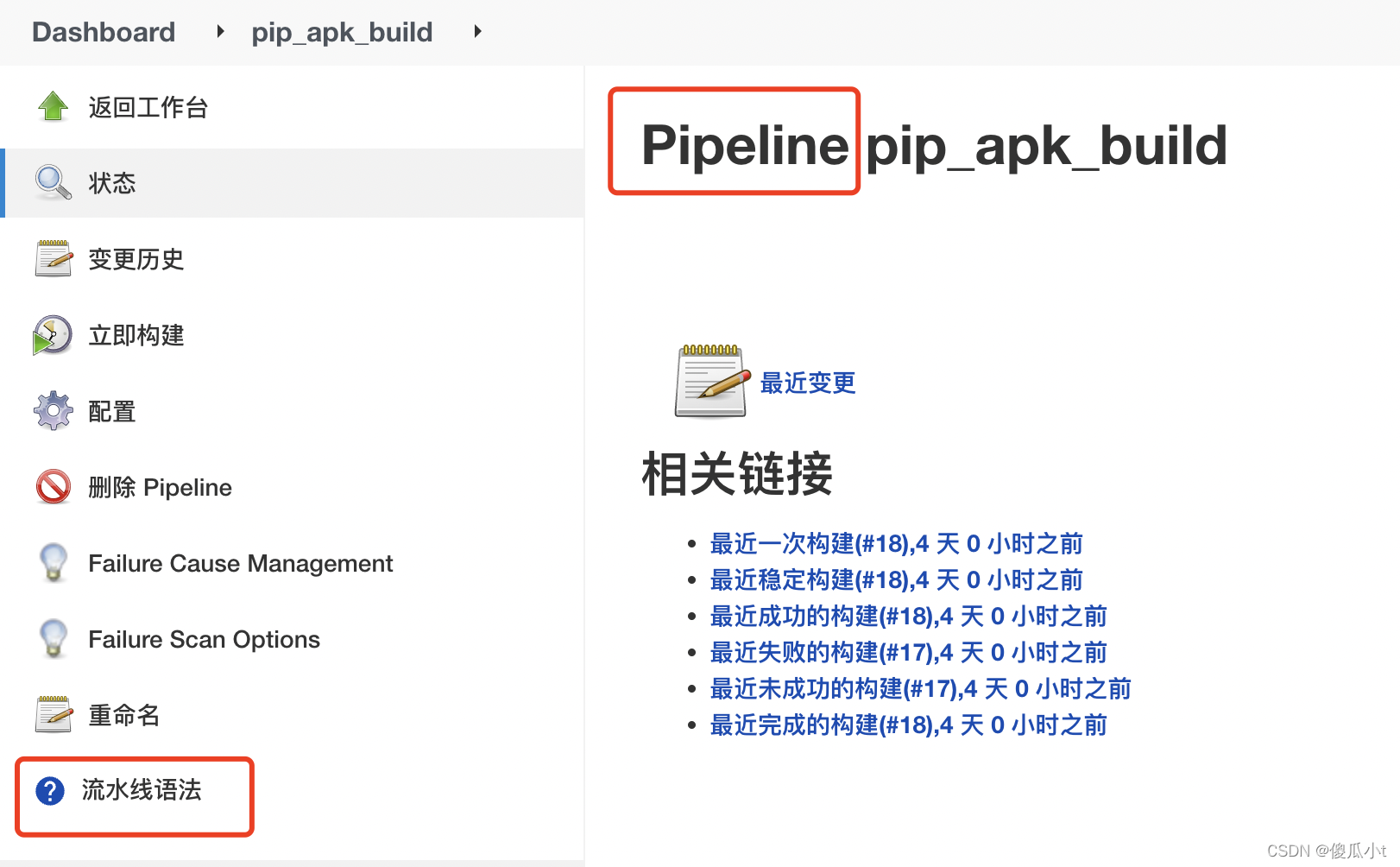Open 最近稳定构建(#18) link
The image size is (1400, 867).
coord(896,579)
